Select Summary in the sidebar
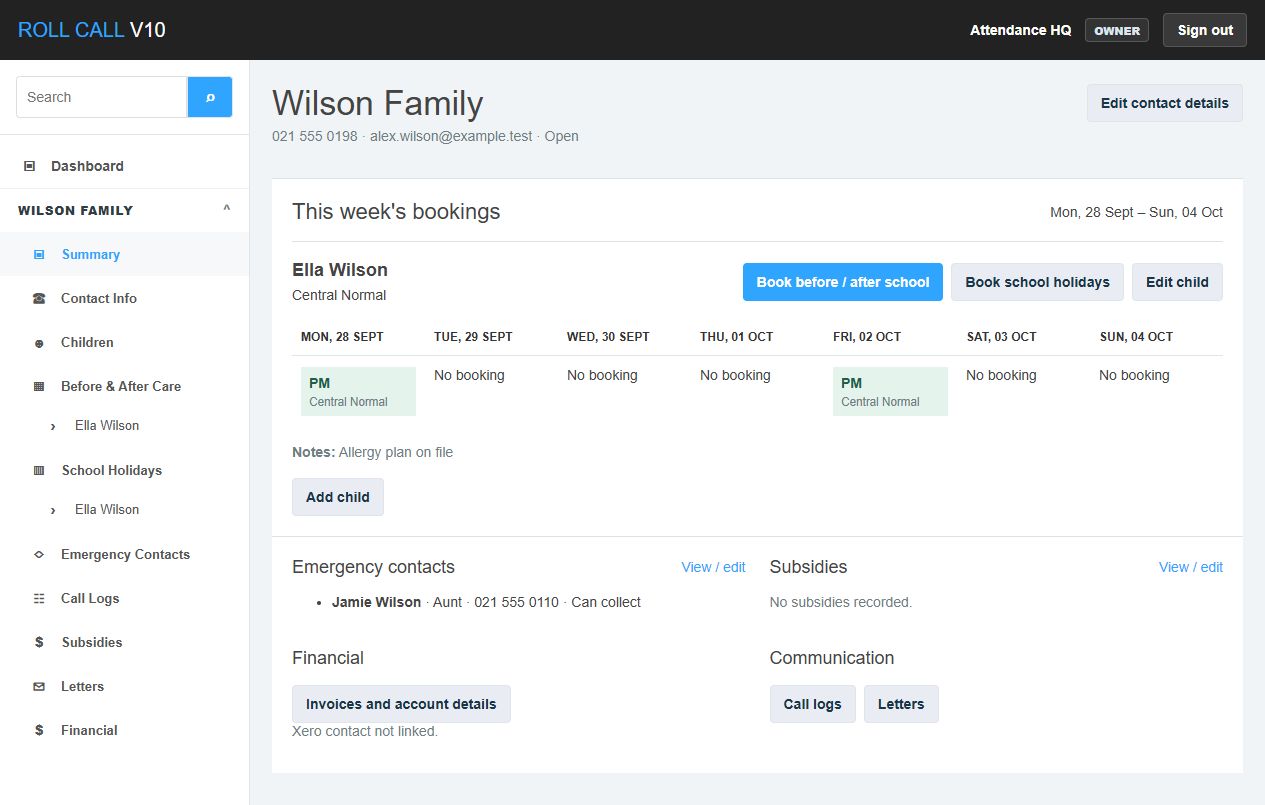The image size is (1265, 805). point(124,254)
